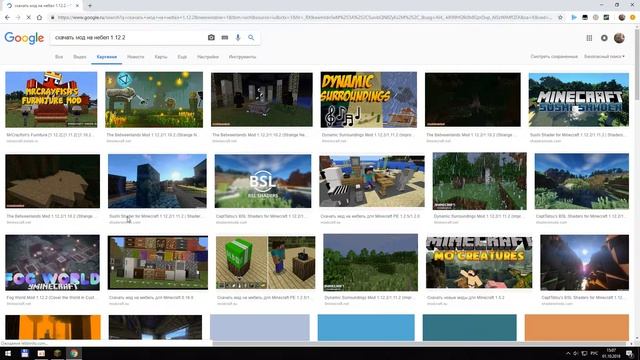Open the taskbar floppy-disk app icon
The width and height of the screenshot is (640, 360).
(25, 353)
